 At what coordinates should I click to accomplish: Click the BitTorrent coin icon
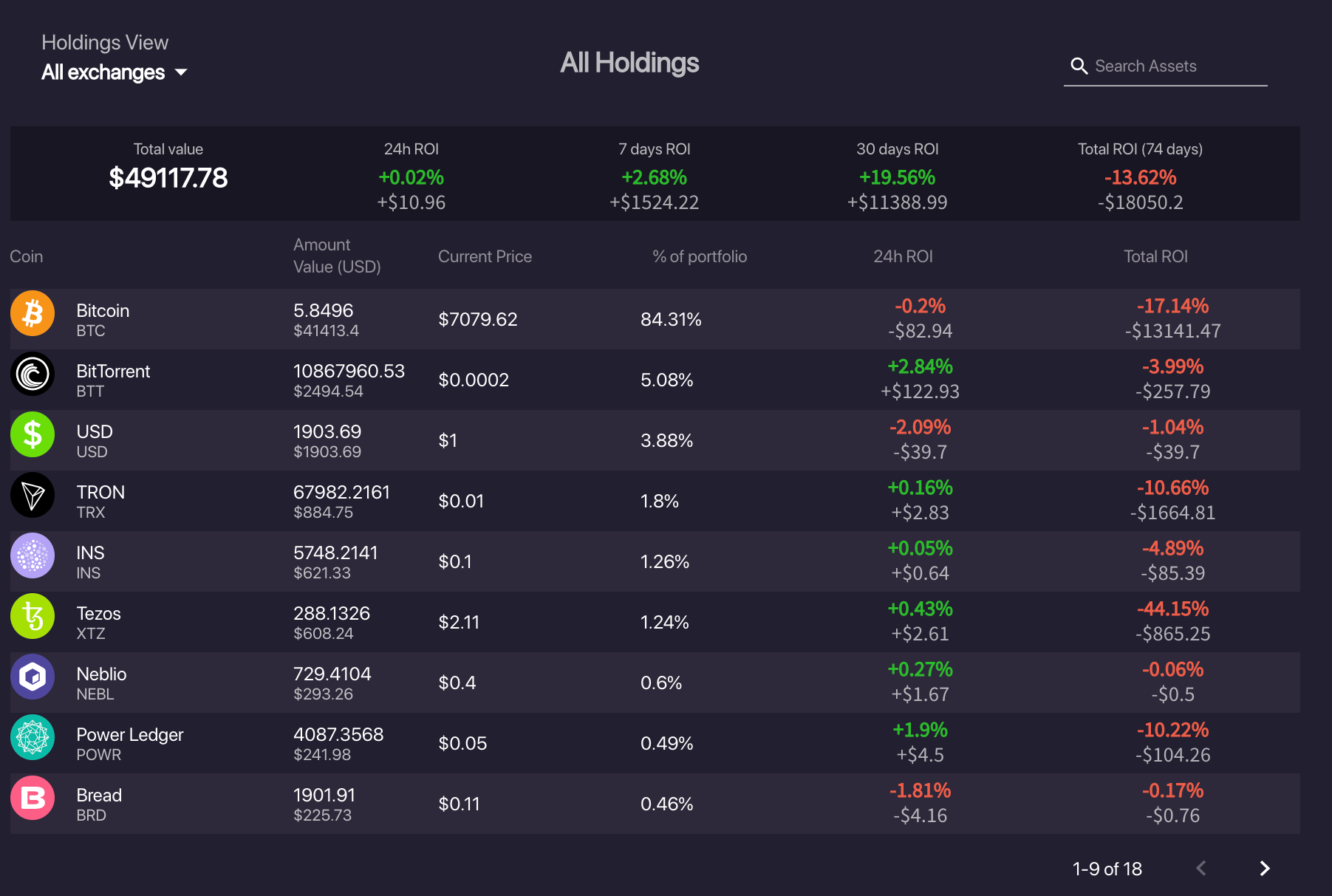click(33, 374)
